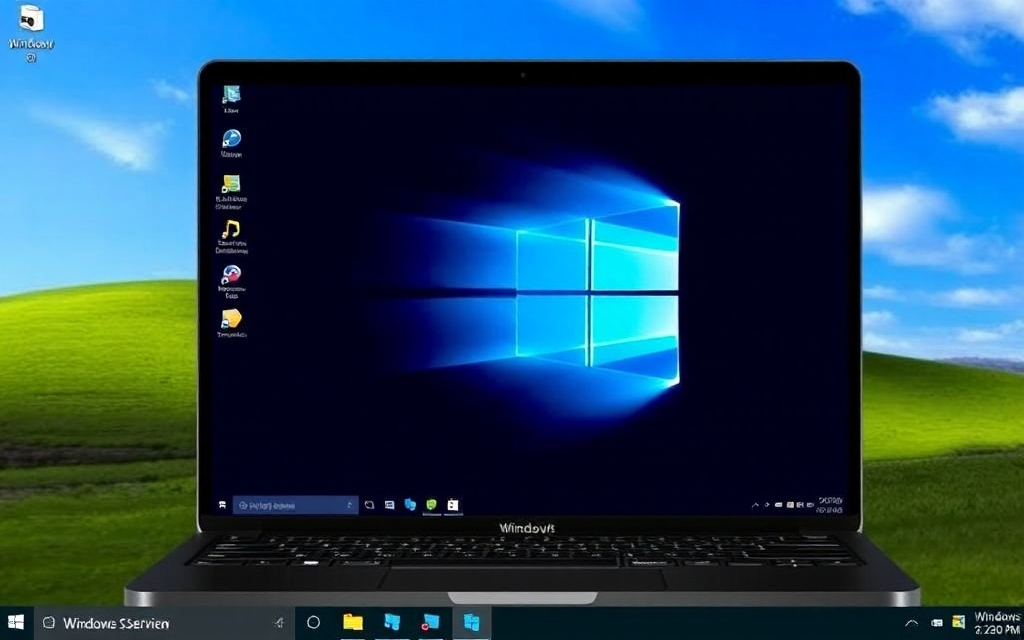
Task: Open the blue taskbar app with red dot
Action: tap(430, 622)
